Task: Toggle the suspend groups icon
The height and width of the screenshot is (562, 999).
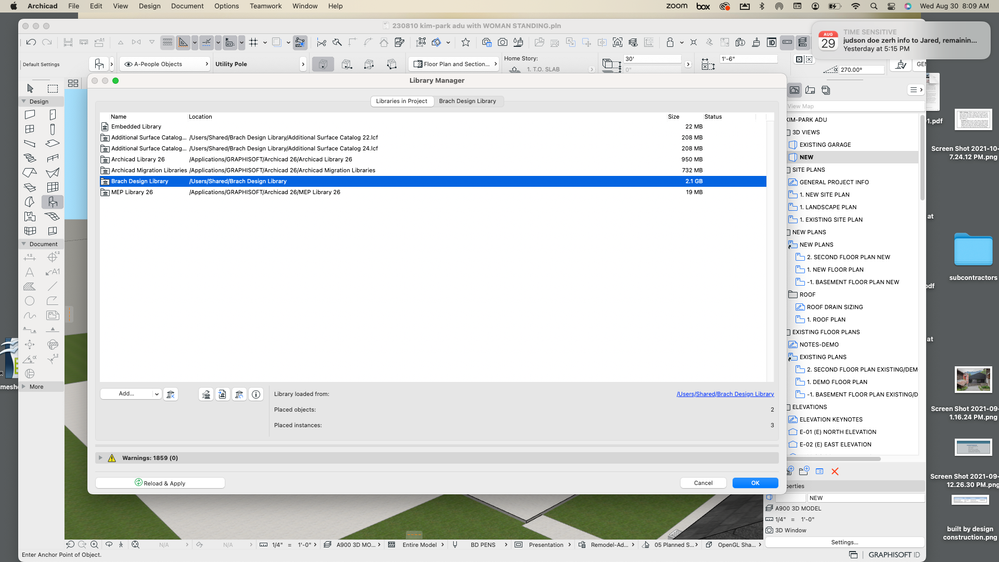Action: click(x=299, y=42)
